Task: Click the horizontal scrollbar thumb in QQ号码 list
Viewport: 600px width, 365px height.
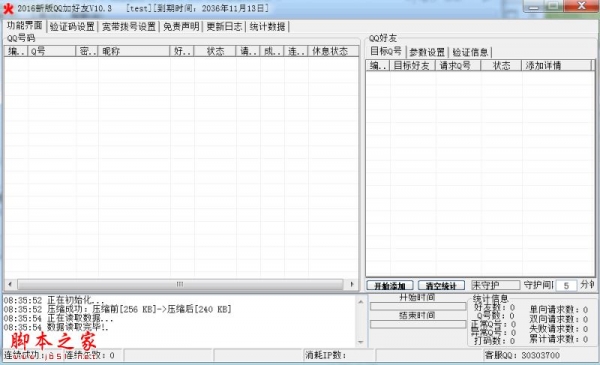Action: 180,284
